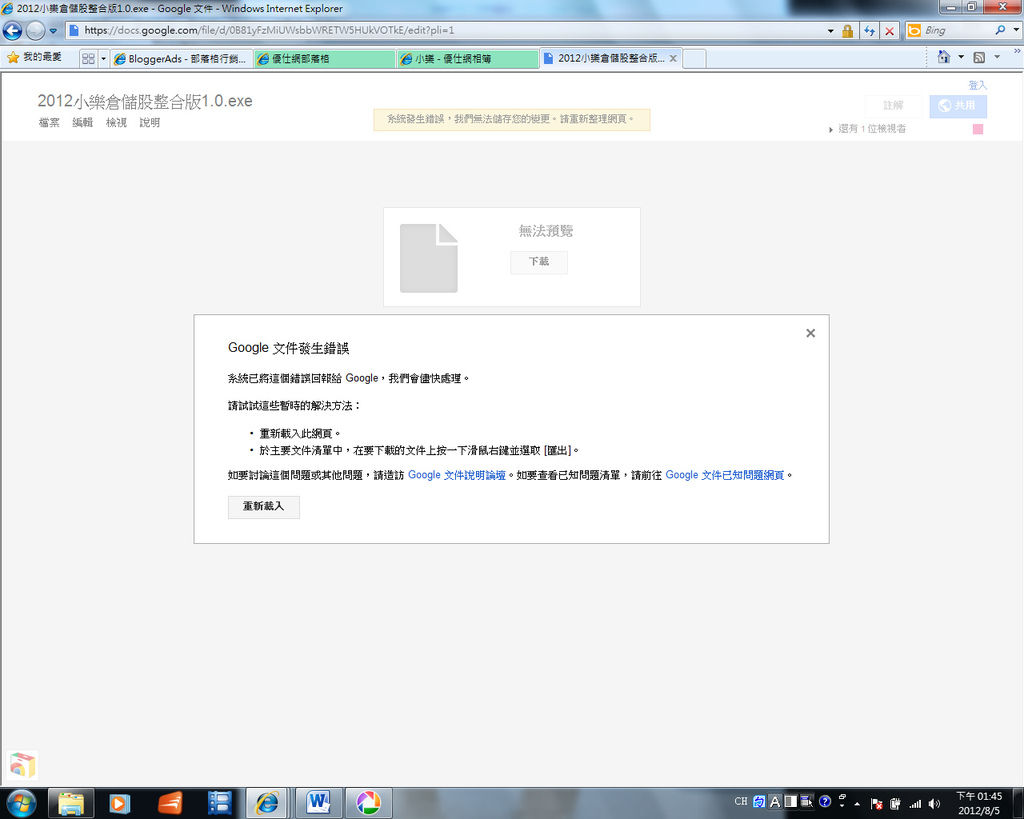
Task: Click the browser Forward arrow button
Action: click(x=35, y=30)
